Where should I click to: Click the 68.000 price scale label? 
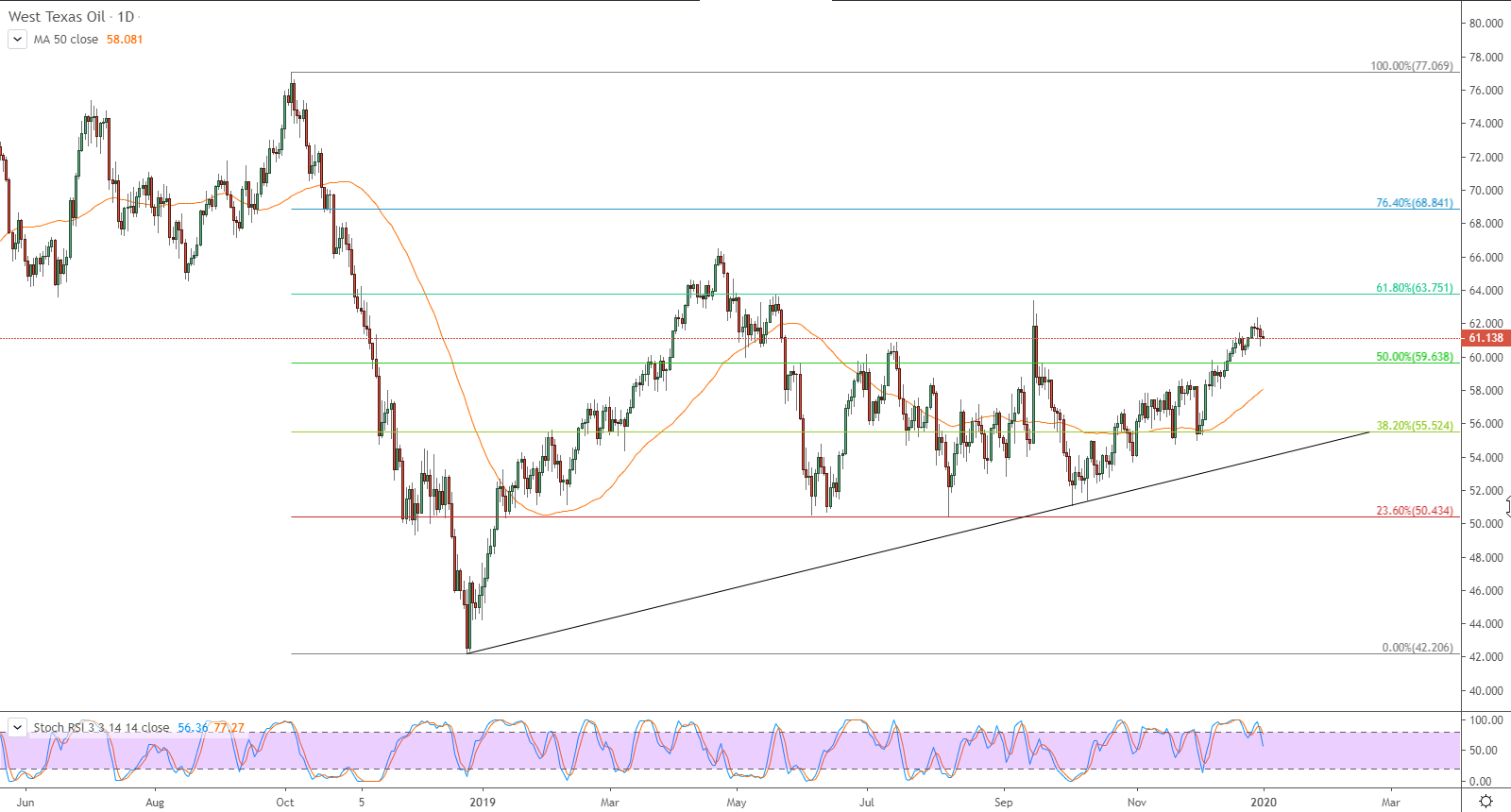(1486, 224)
